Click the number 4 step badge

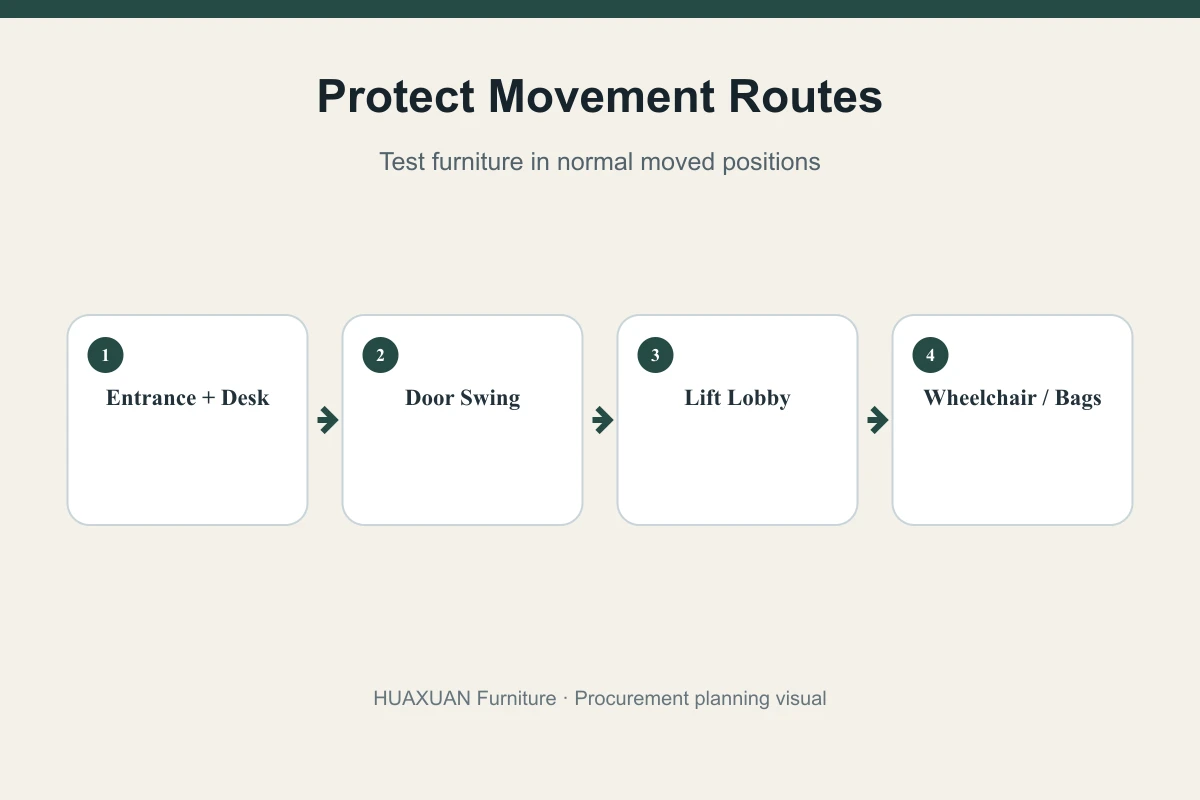pyautogui.click(x=930, y=355)
